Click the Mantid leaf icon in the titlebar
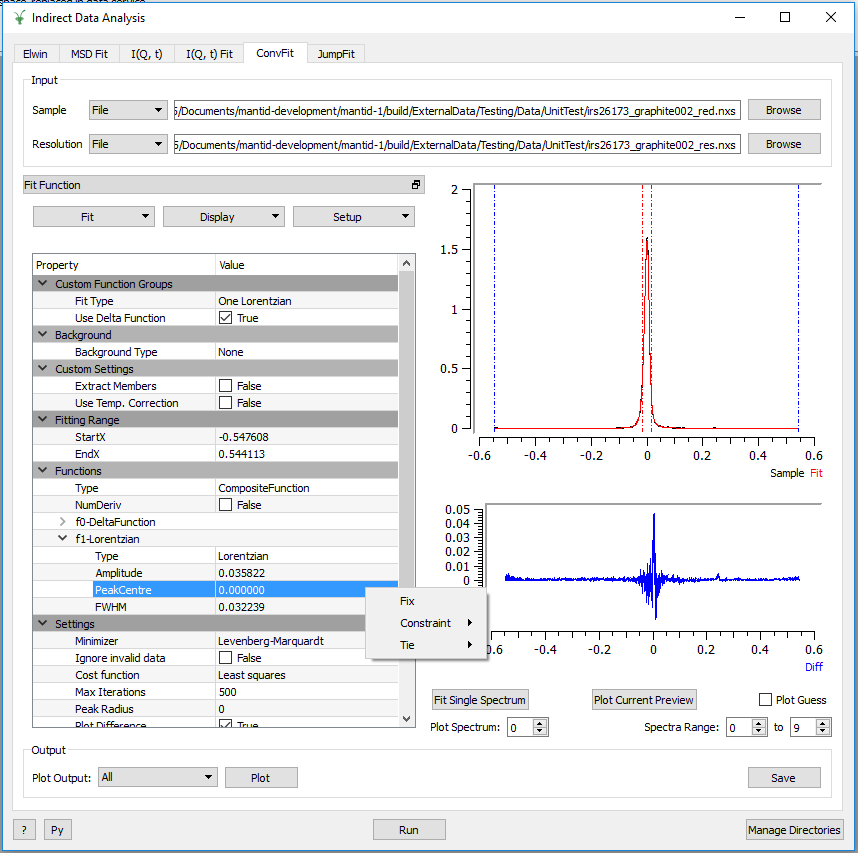This screenshot has width=858, height=853. pos(18,18)
